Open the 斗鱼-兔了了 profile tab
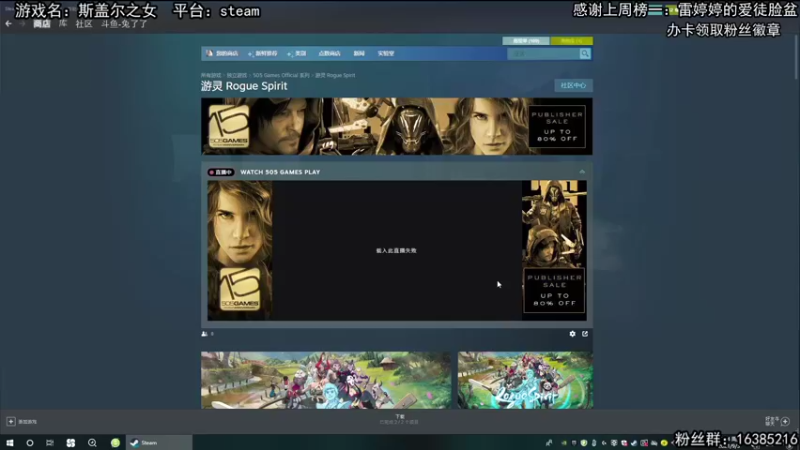This screenshot has width=800, height=450. (x=124, y=23)
